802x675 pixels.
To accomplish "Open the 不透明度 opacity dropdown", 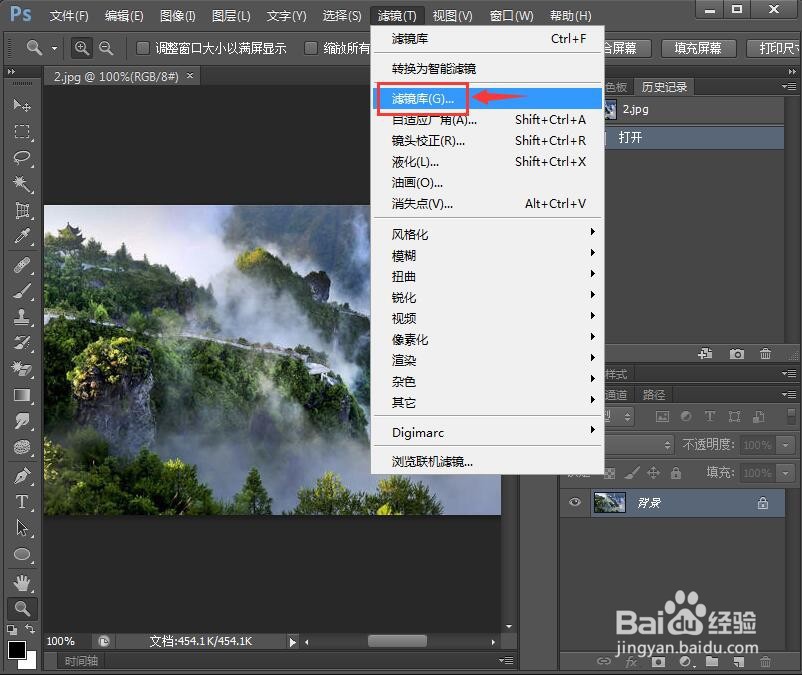I will (786, 445).
